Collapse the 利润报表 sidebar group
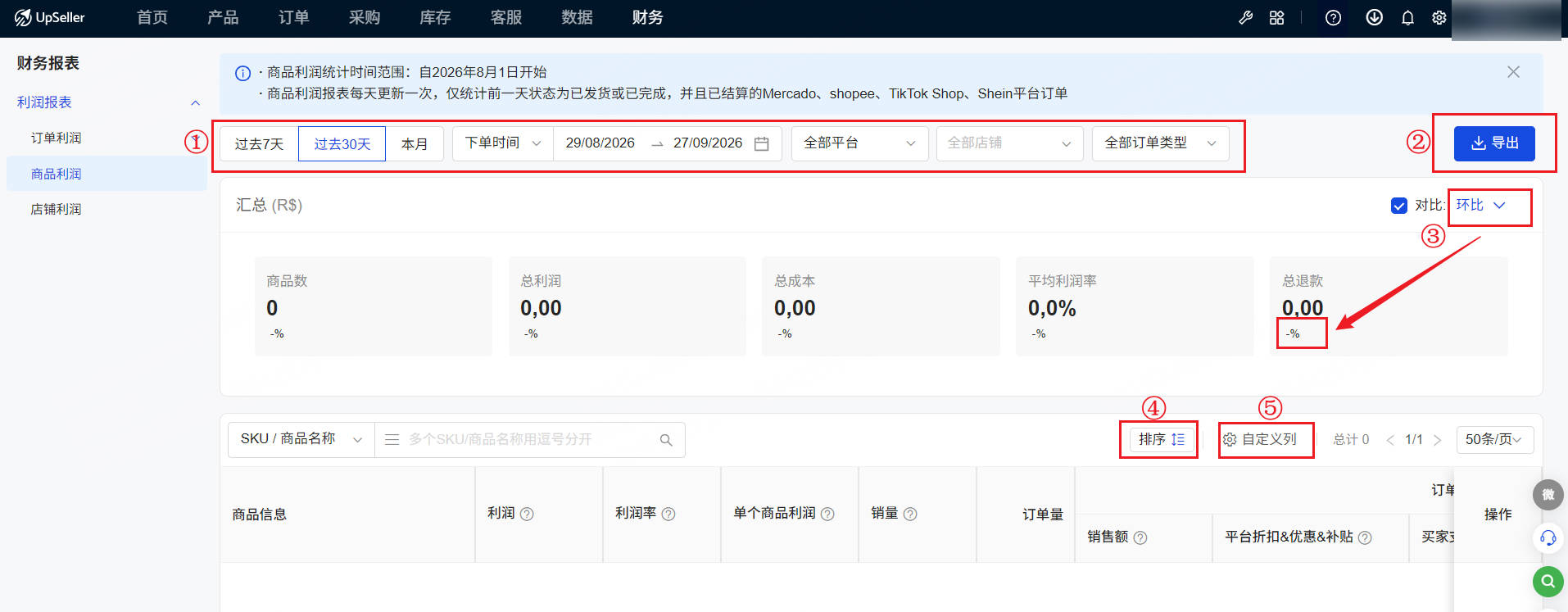The width and height of the screenshot is (1568, 612). [x=195, y=102]
